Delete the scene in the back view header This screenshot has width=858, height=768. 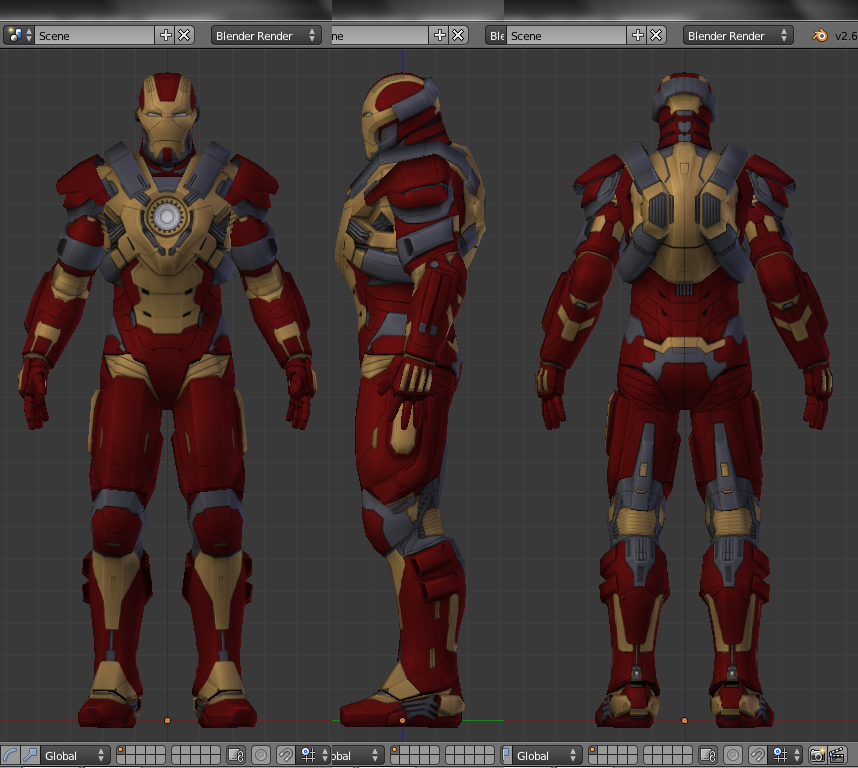tap(657, 36)
